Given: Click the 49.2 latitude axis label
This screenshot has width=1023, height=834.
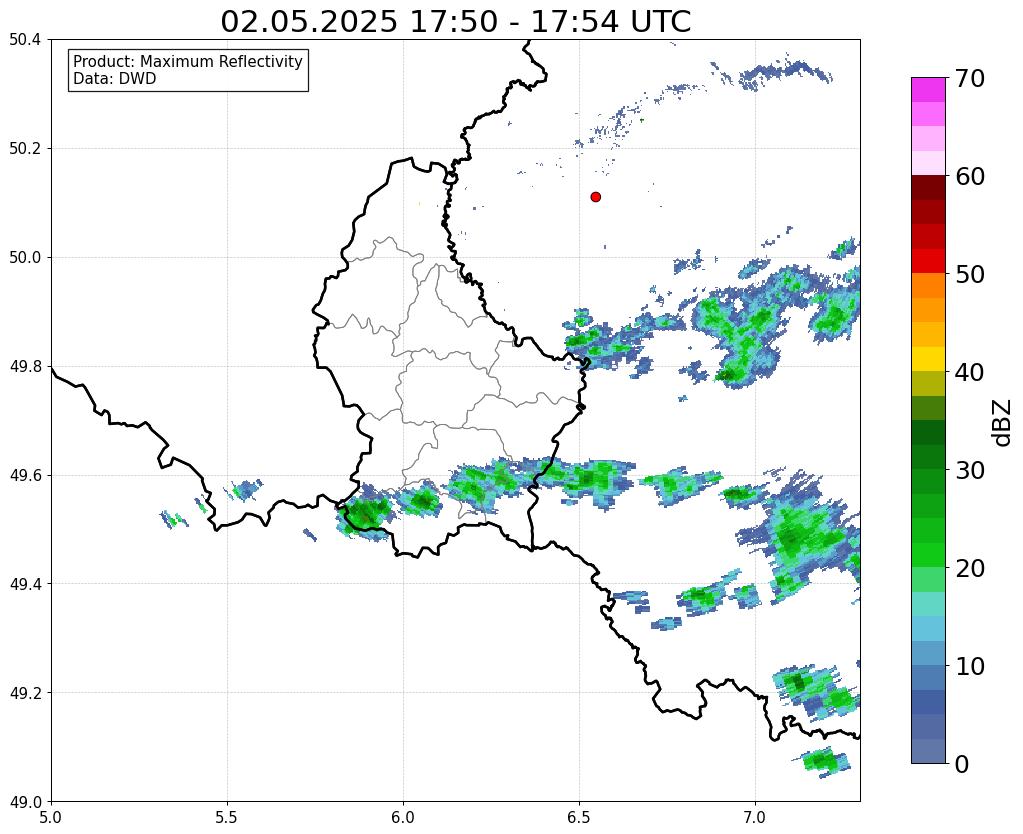Looking at the screenshot, I should click(25, 692).
